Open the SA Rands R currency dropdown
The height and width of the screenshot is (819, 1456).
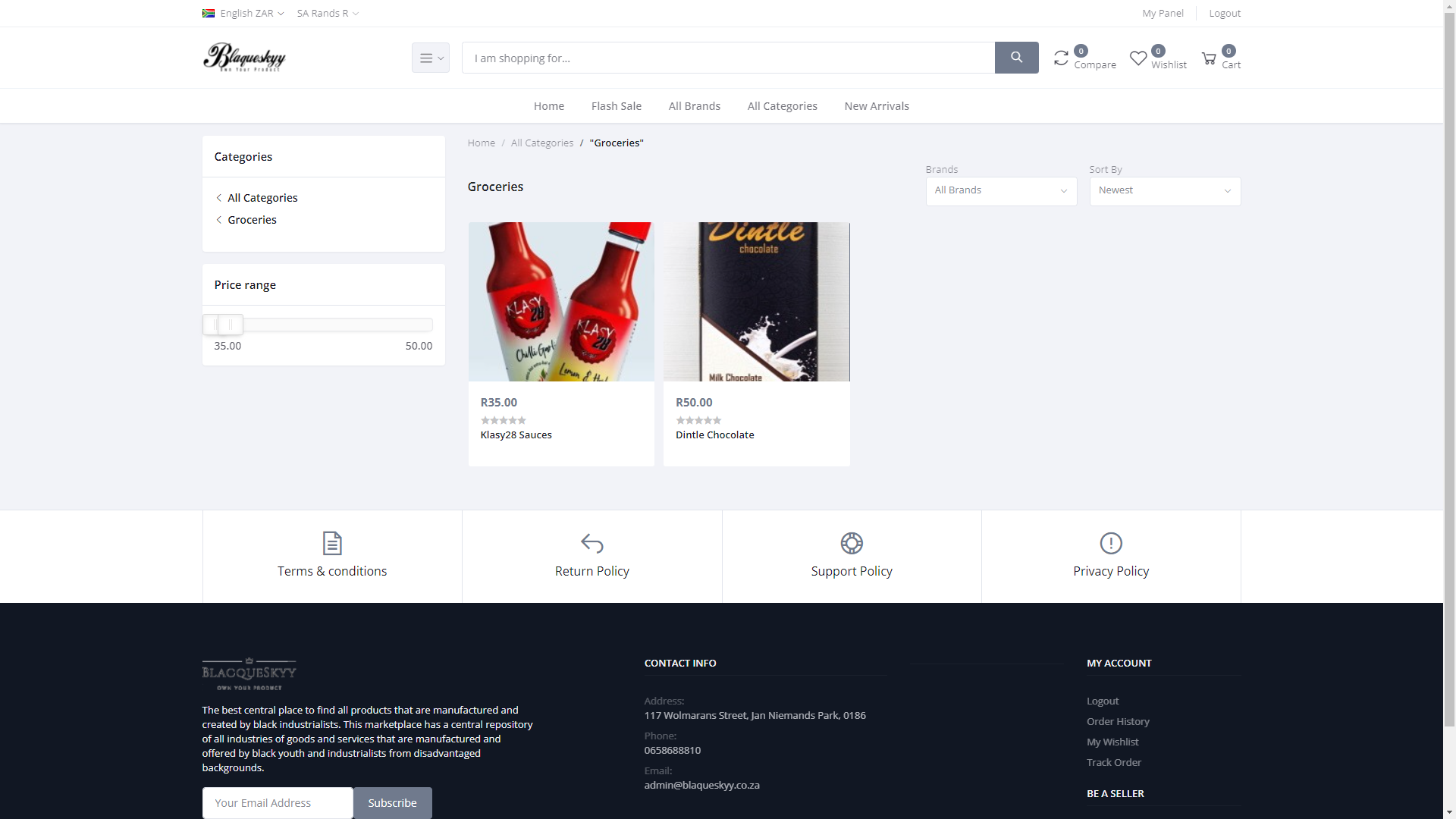(x=328, y=13)
